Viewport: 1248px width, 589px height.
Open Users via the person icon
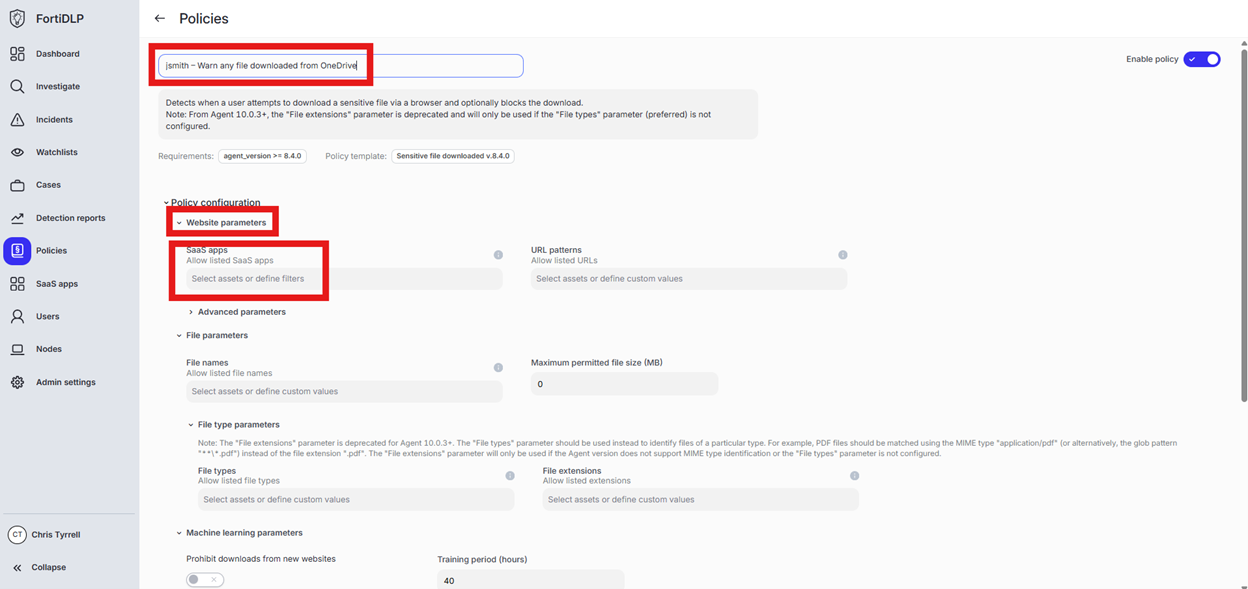17,316
